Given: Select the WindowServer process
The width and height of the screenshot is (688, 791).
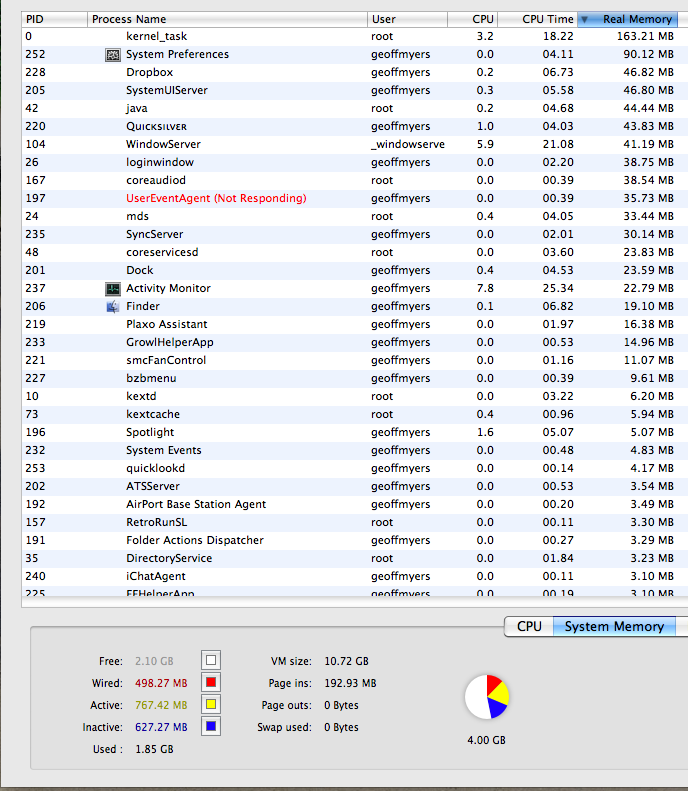Looking at the screenshot, I should click(163, 144).
